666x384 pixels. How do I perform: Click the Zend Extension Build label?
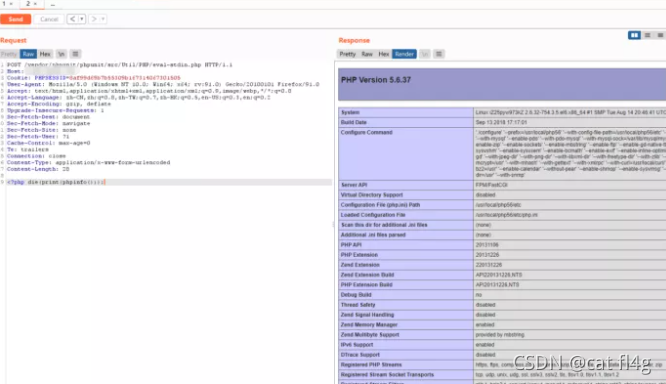[367, 275]
